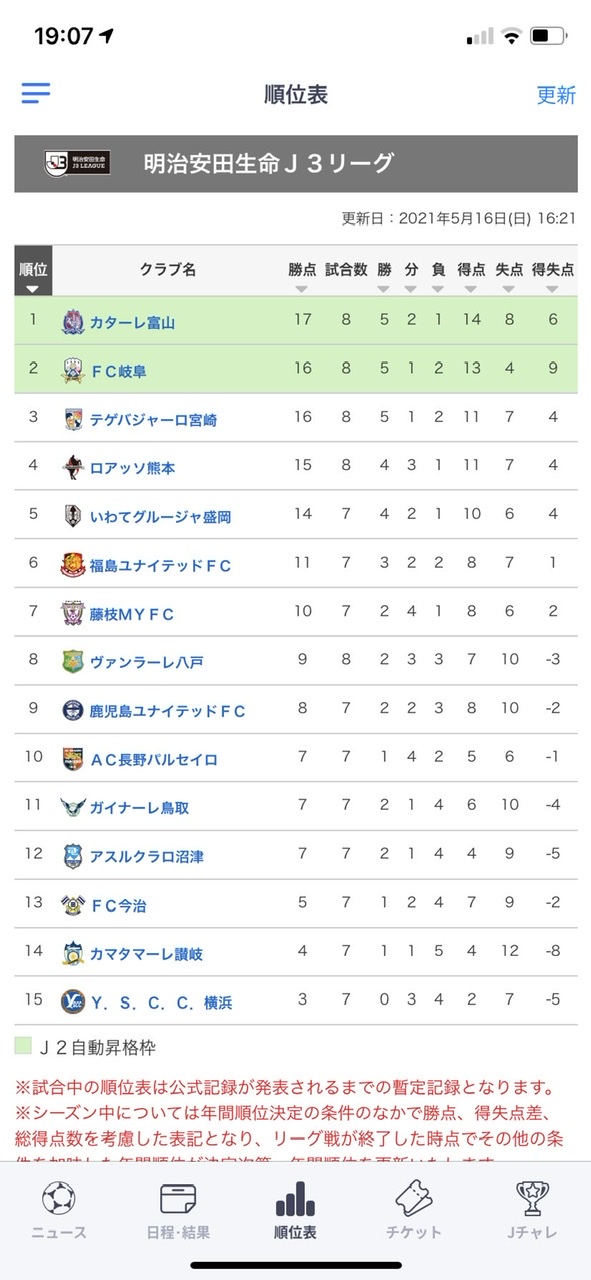This screenshot has height=1280, width=591.
Task: Tap the 明治安田生命J3リーグ header banner
Action: click(295, 162)
